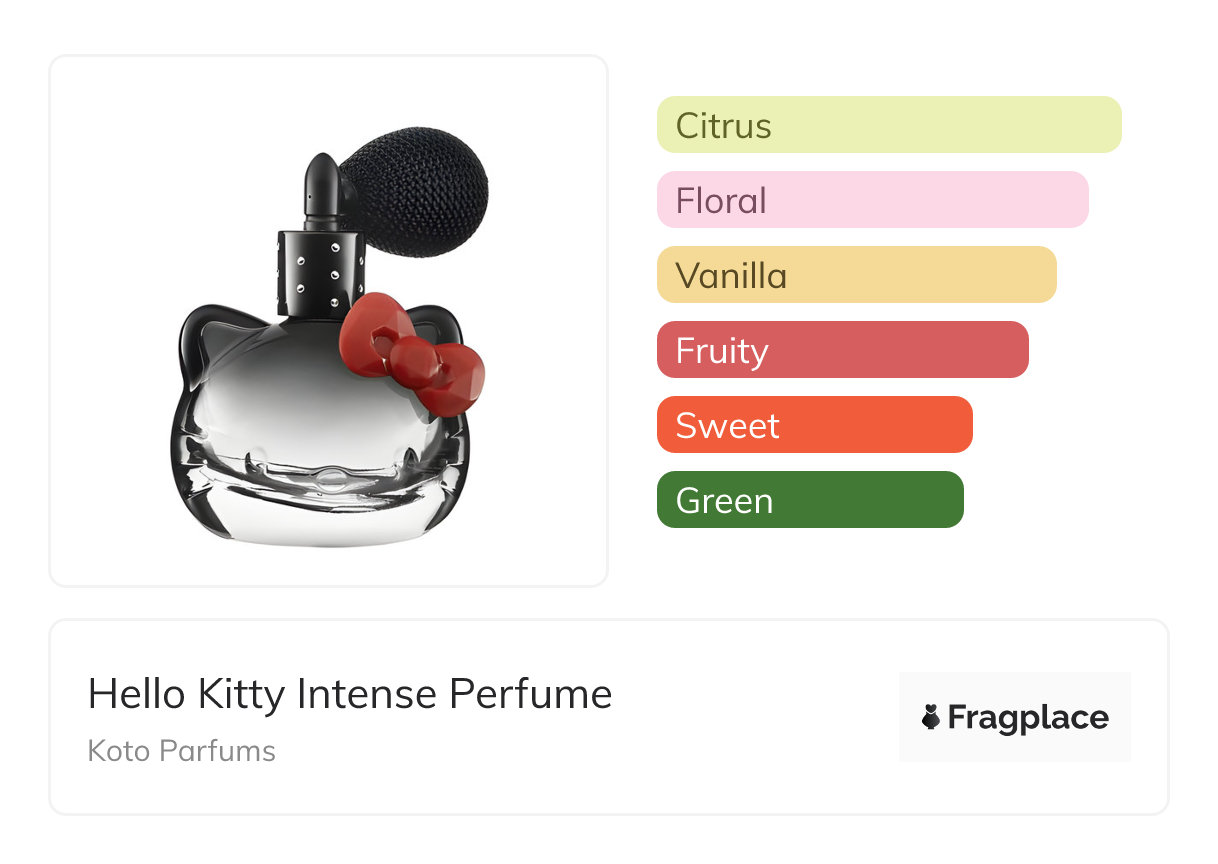Select the Sweet accord bar
Viewport: 1218px width, 864px height.
point(814,425)
